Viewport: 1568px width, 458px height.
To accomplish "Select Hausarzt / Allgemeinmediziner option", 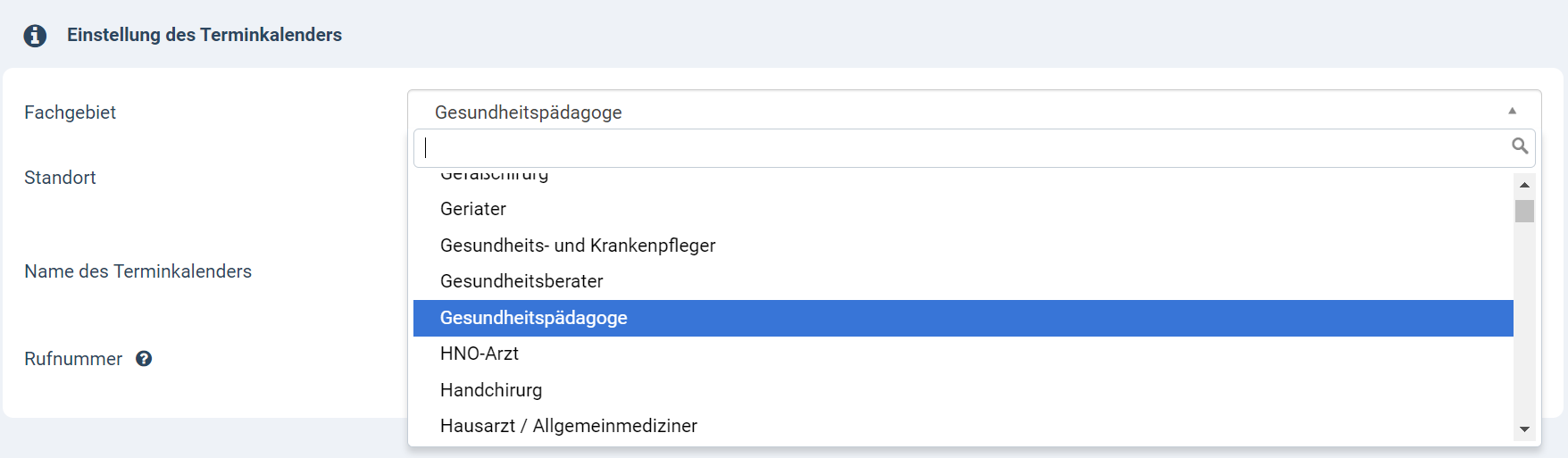I will click(x=569, y=426).
